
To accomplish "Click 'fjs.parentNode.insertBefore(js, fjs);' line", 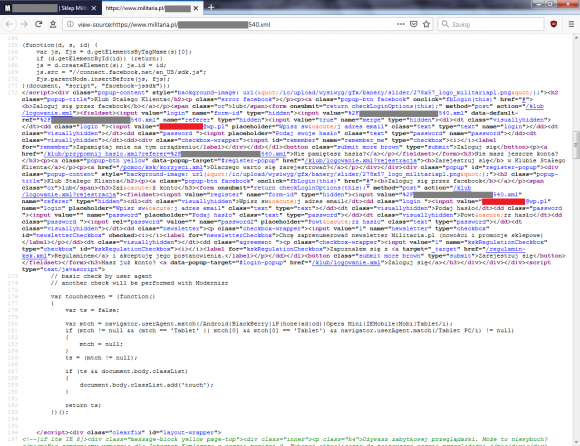I will tap(103, 79).
